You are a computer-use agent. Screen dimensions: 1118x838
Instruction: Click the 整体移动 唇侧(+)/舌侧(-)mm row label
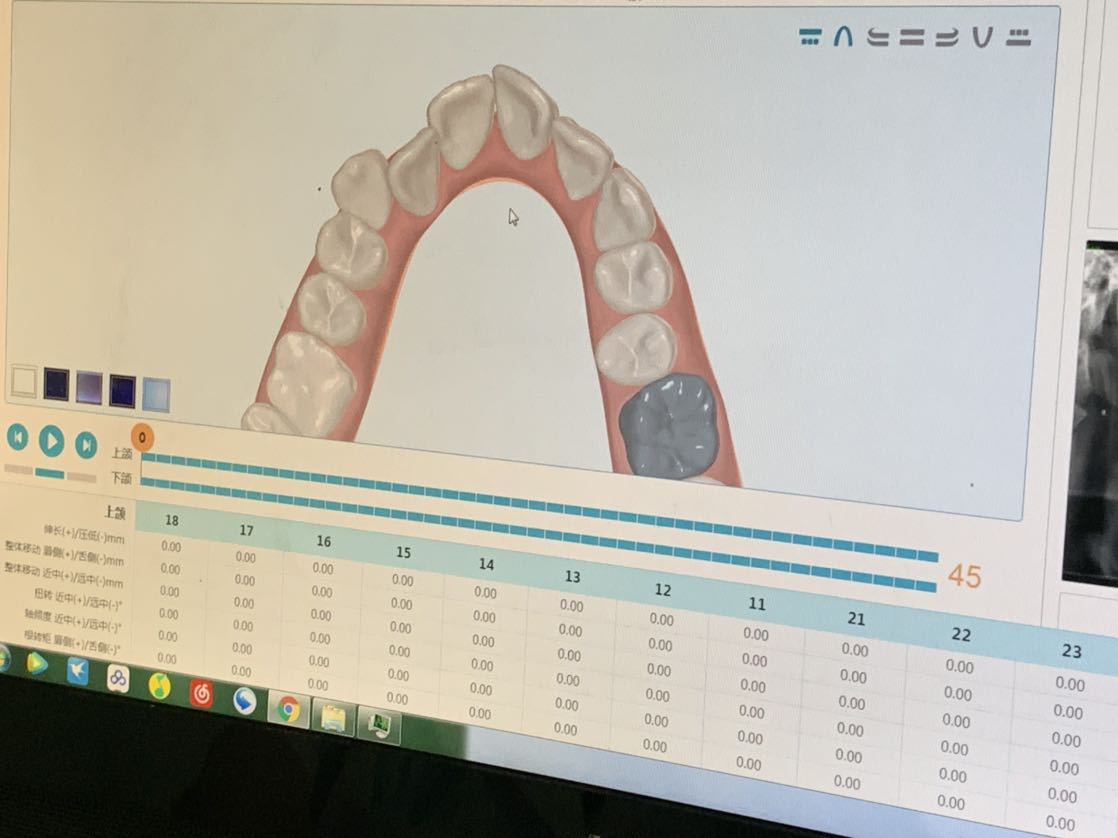(64, 553)
